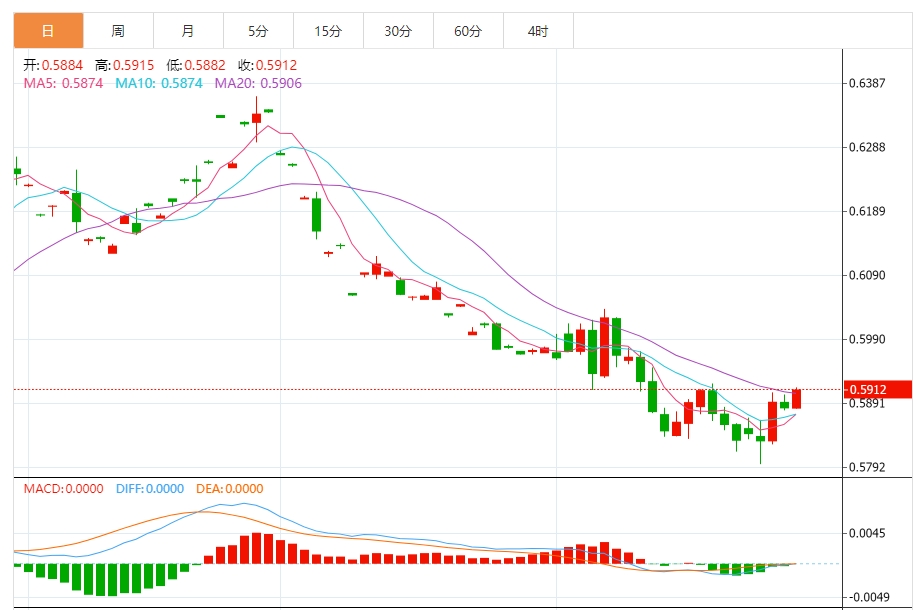Click the MACD:0.0000 indicator label
Screen dimensions: 923x610
(64, 489)
